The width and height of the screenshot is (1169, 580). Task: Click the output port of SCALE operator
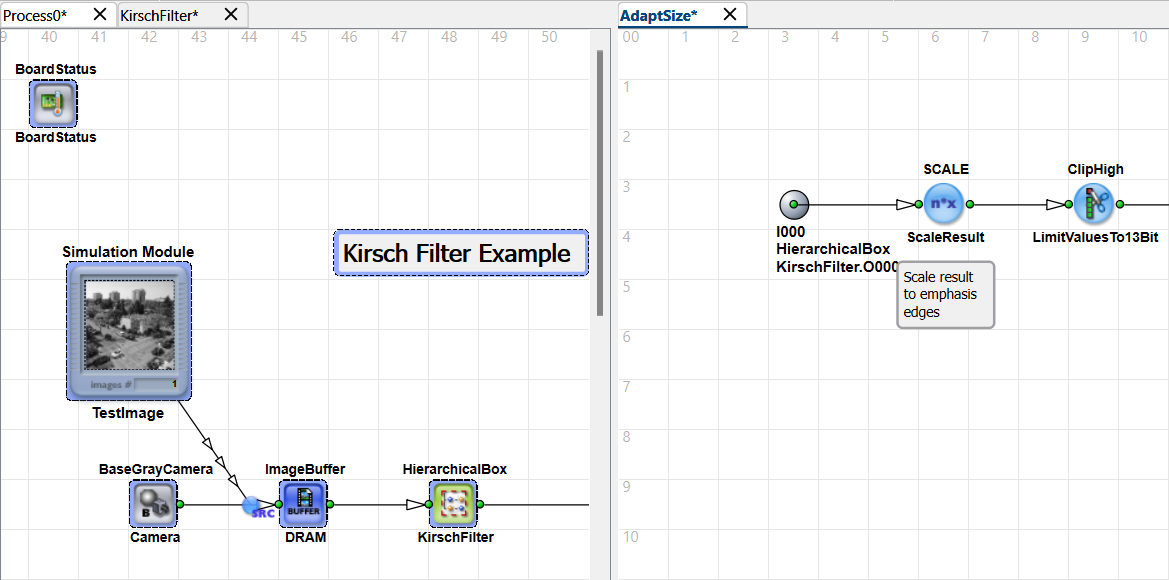pos(970,204)
